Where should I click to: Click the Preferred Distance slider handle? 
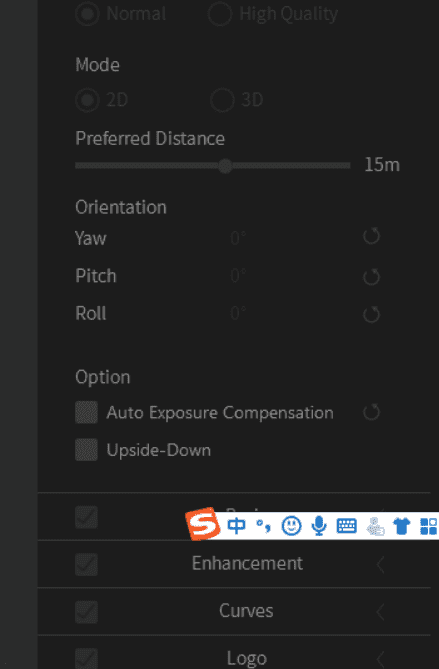click(225, 166)
